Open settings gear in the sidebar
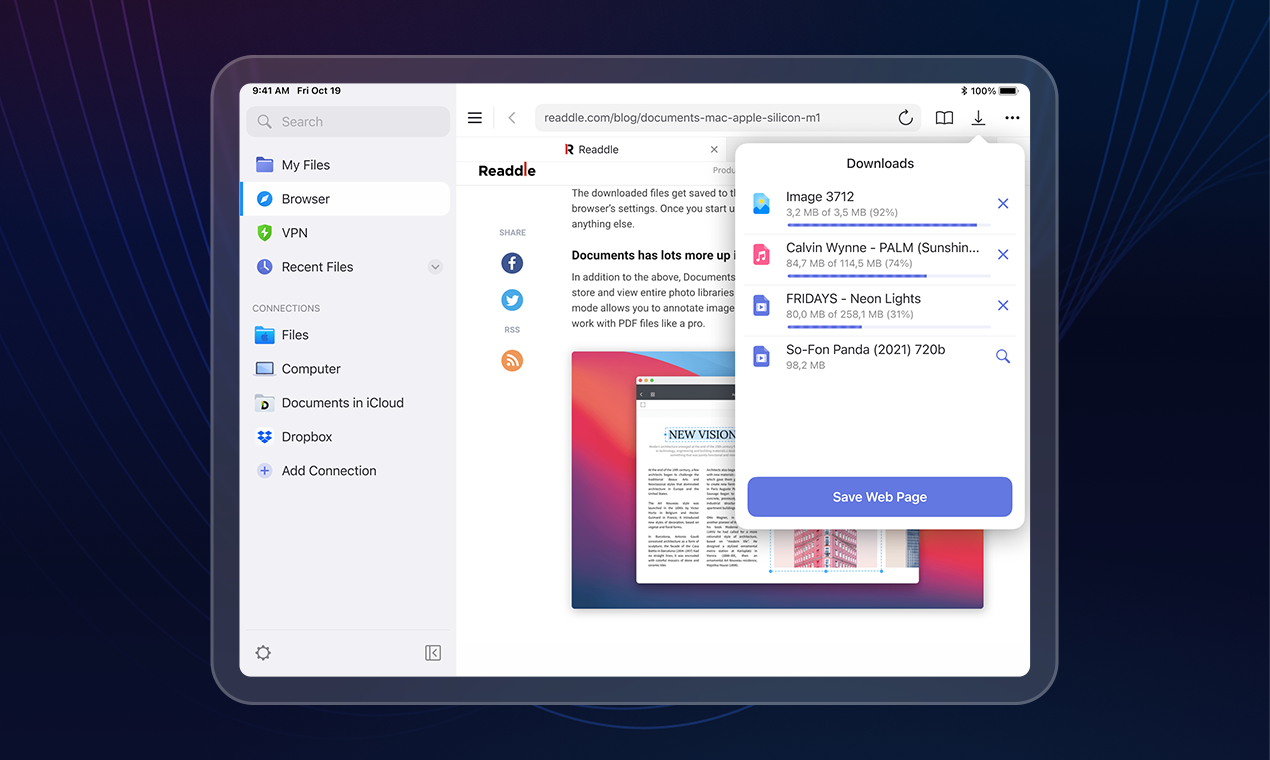The width and height of the screenshot is (1270, 760). tap(263, 653)
